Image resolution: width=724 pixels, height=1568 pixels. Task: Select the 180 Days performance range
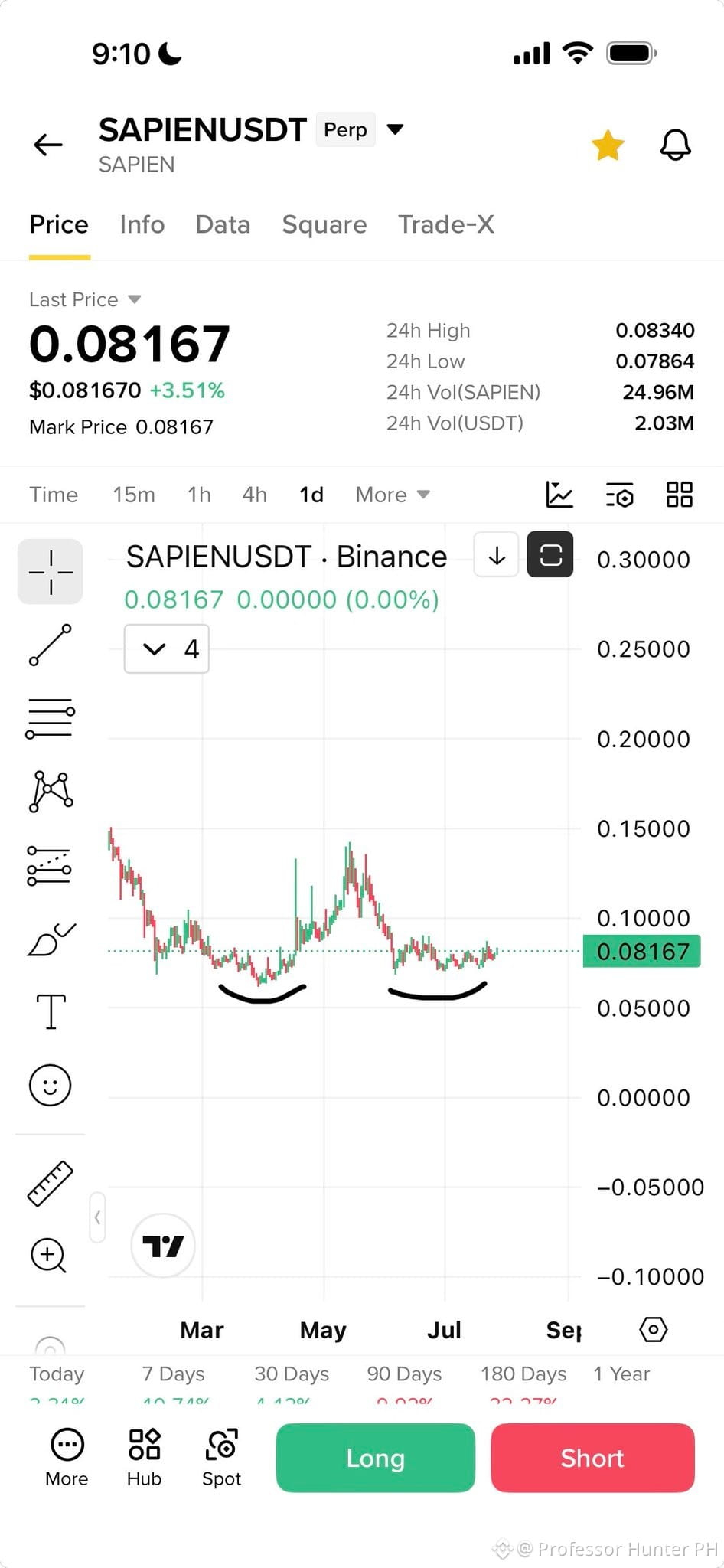pos(523,1374)
